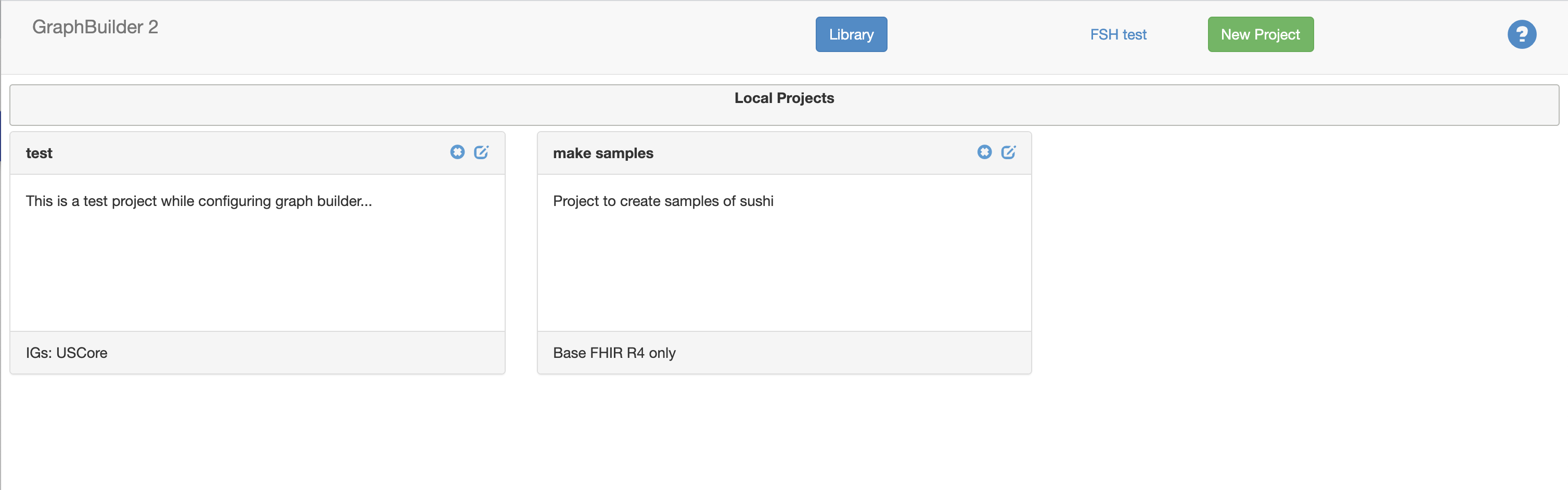Select the make samples project title
Screen dimensions: 1568x490
602,153
